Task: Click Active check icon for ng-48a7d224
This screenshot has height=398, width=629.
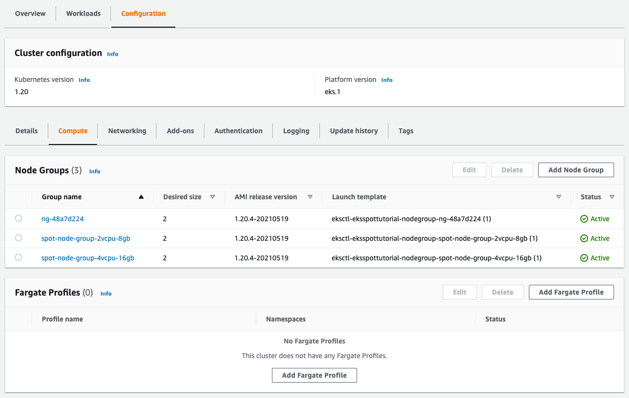Action: click(x=584, y=219)
